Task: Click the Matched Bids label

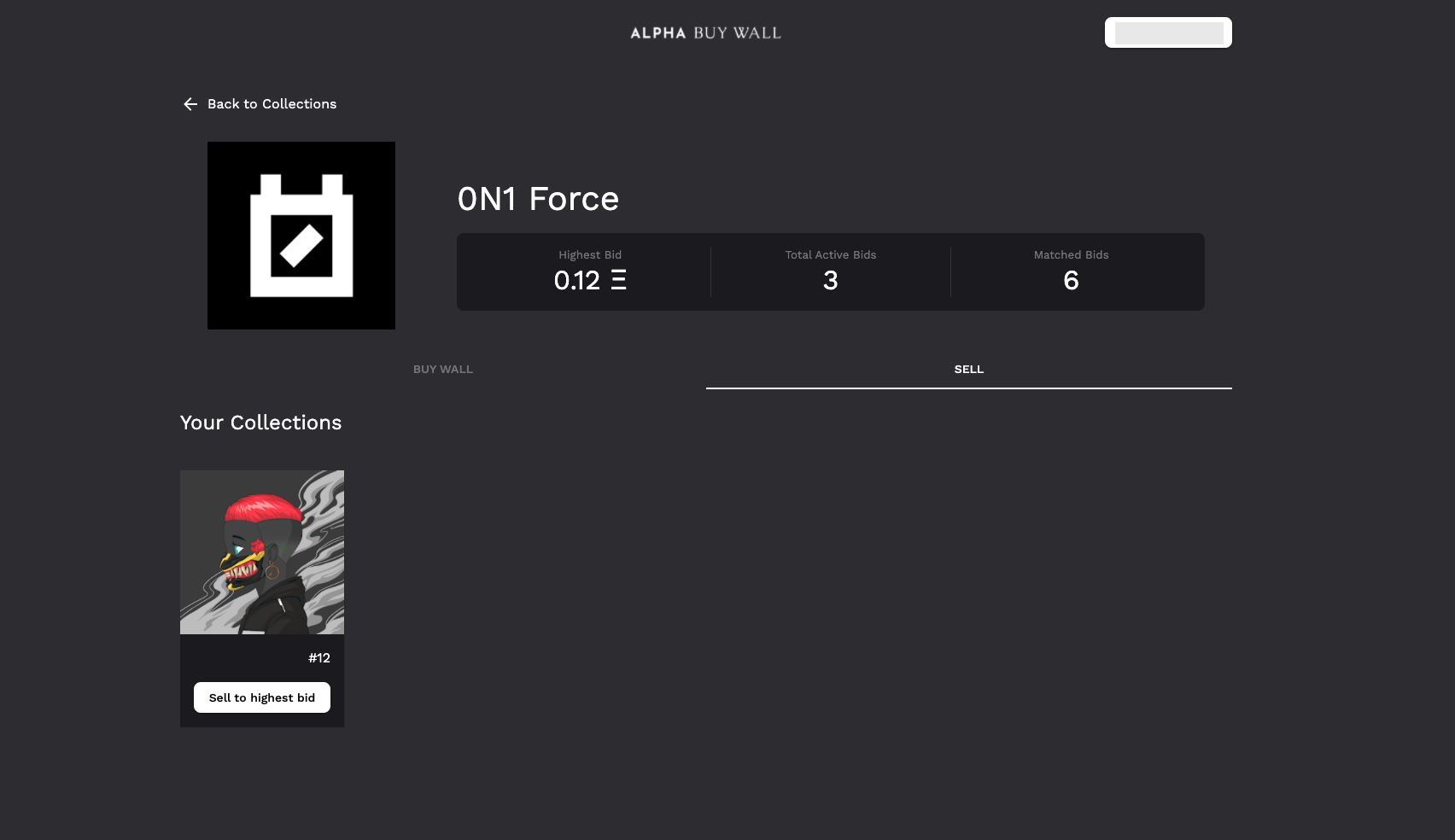Action: click(x=1072, y=255)
